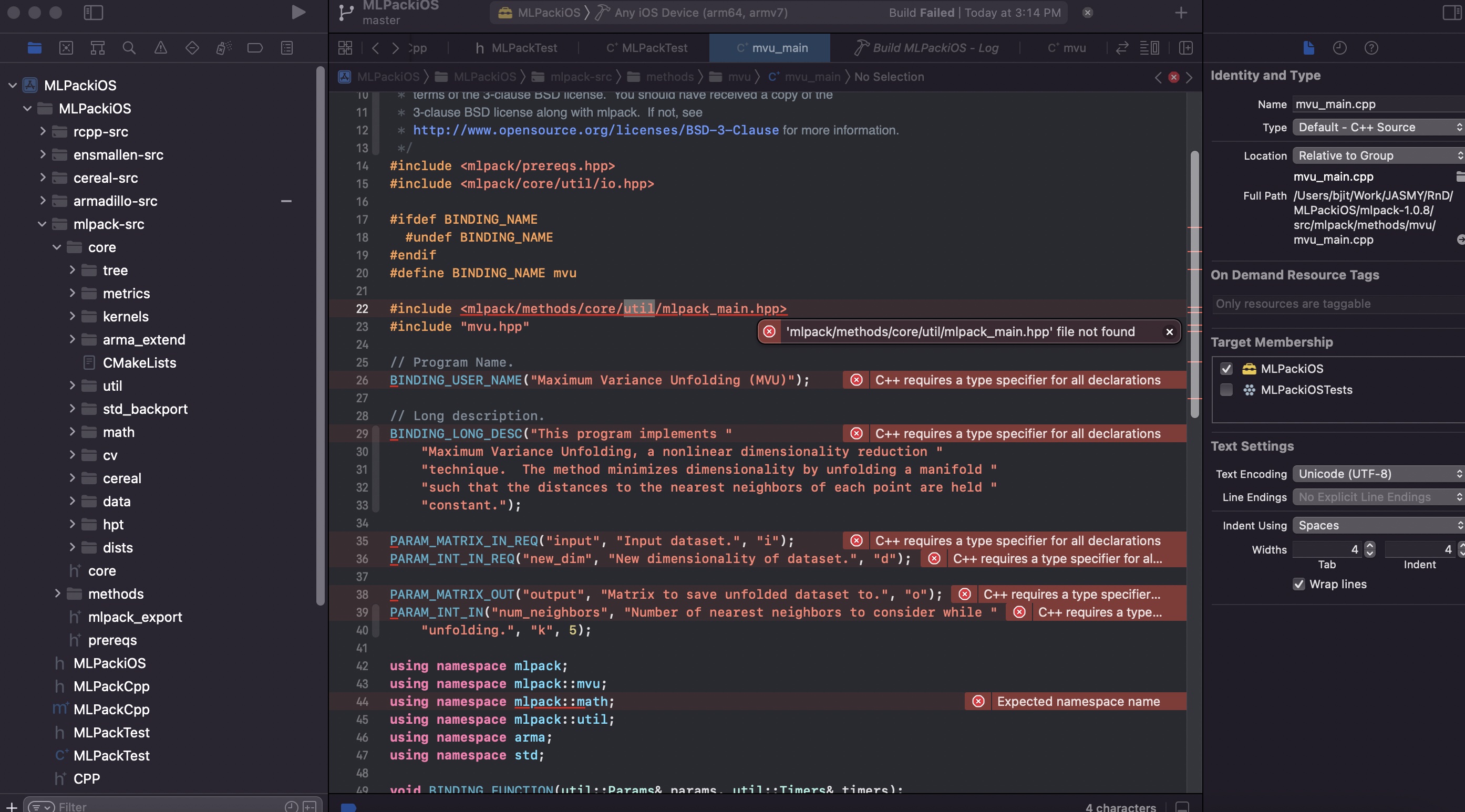Open the Symbol navigator

click(98, 48)
